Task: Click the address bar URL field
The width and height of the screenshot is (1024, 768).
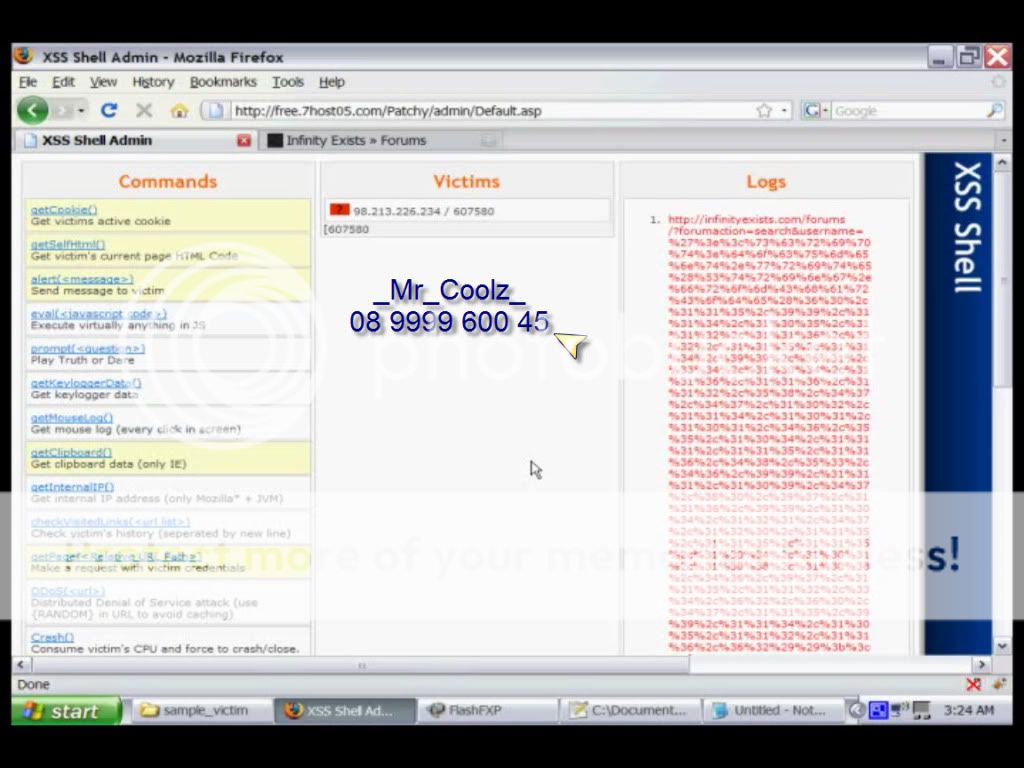Action: pyautogui.click(x=491, y=111)
